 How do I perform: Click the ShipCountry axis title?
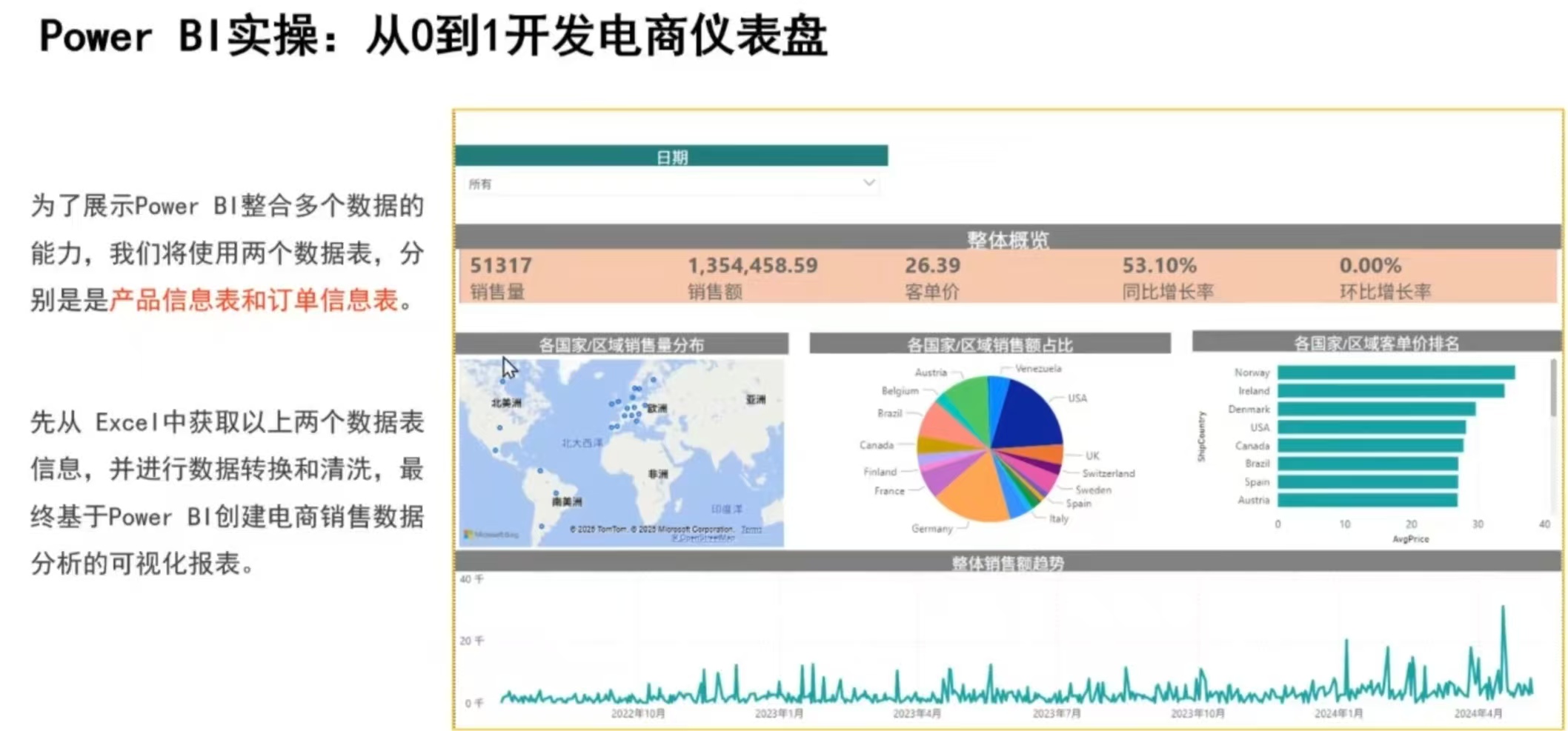1201,437
